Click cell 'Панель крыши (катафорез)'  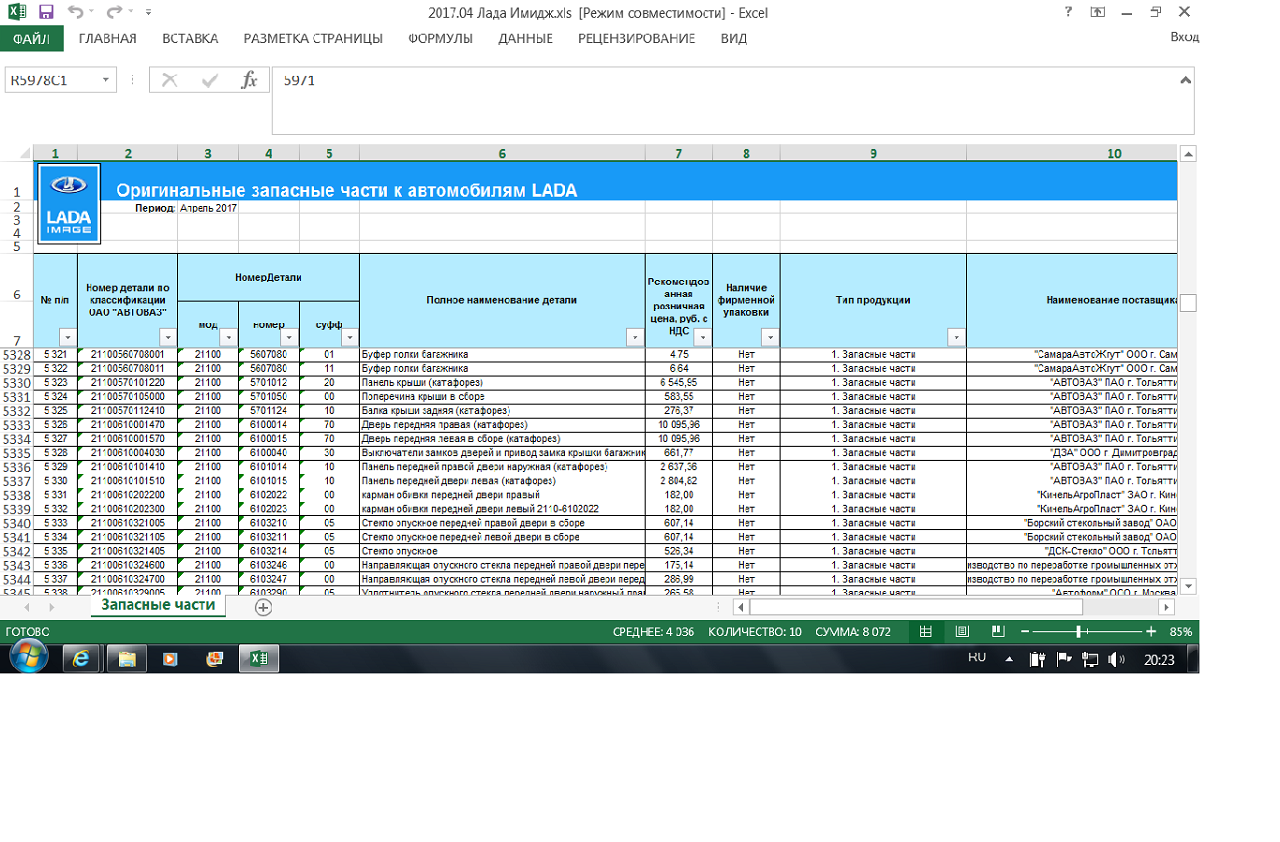tap(502, 382)
